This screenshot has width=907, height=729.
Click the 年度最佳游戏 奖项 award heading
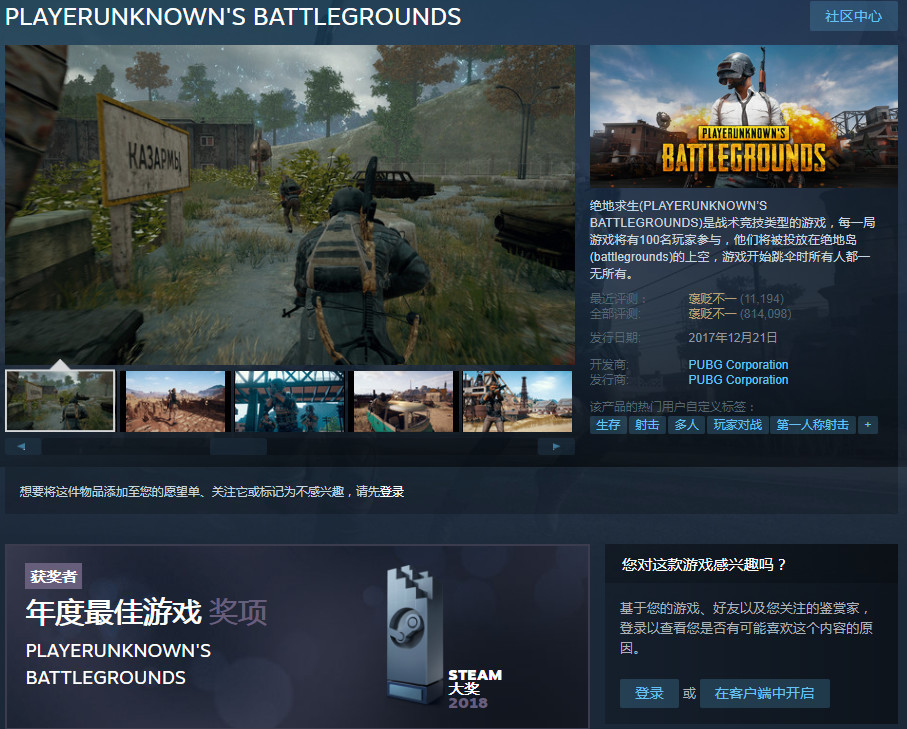146,612
